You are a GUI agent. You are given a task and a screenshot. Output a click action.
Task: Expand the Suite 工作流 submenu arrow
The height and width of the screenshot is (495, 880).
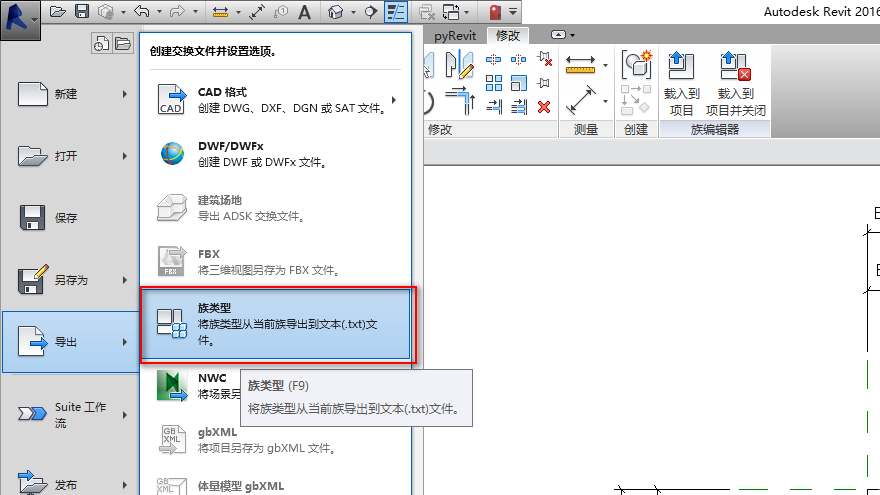tap(125, 415)
